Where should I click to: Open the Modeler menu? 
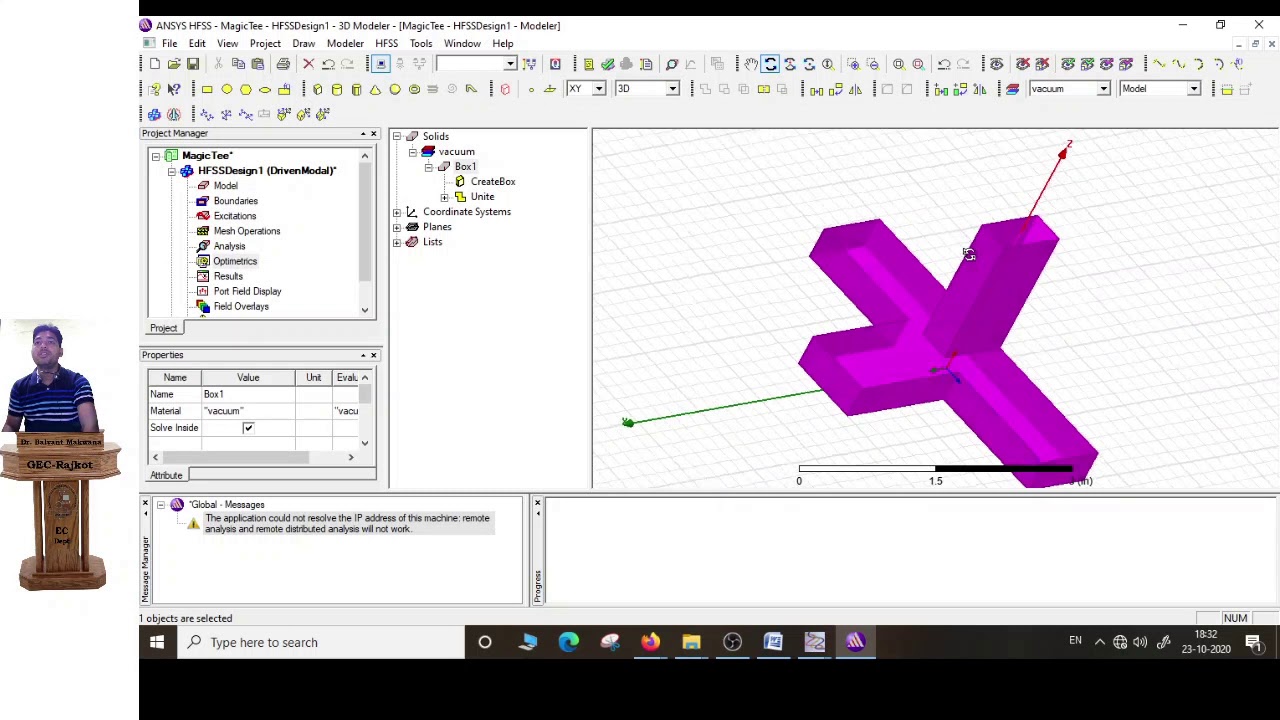[x=345, y=44]
